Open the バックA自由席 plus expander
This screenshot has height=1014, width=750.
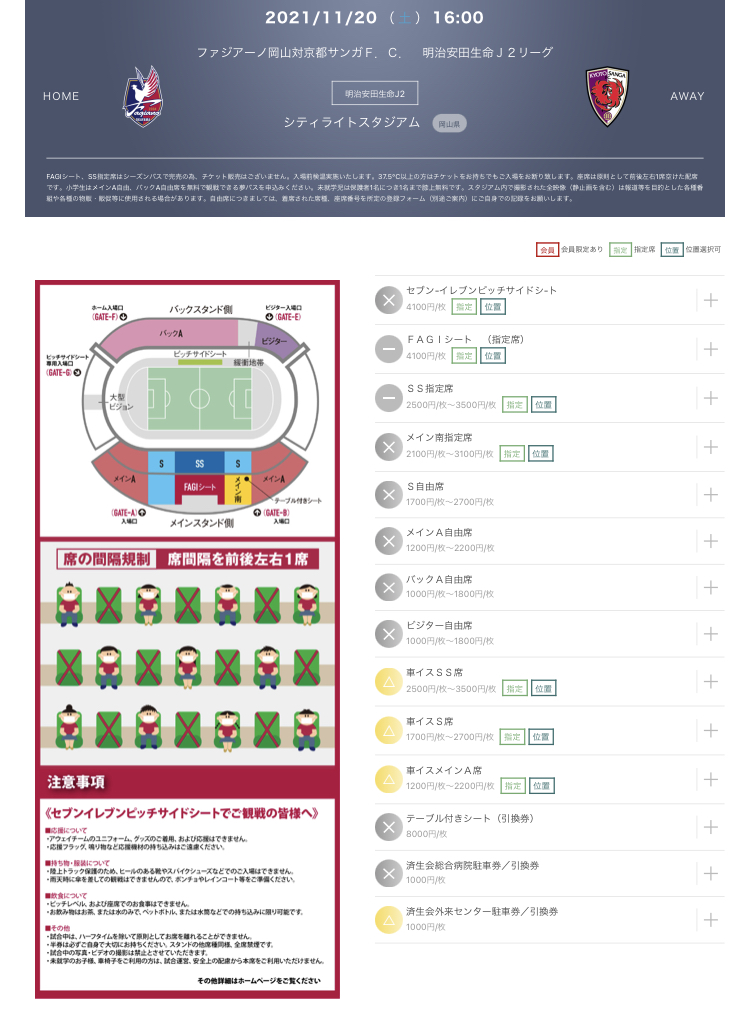[711, 588]
